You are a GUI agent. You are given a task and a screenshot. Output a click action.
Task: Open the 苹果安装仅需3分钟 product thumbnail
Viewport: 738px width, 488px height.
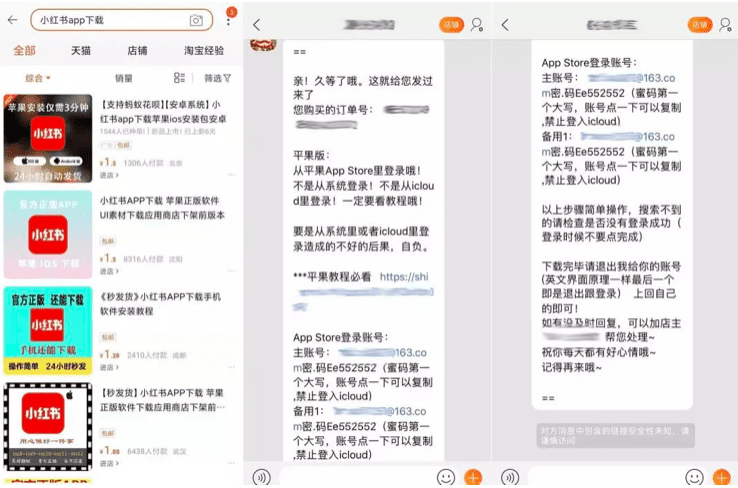pyautogui.click(x=48, y=138)
